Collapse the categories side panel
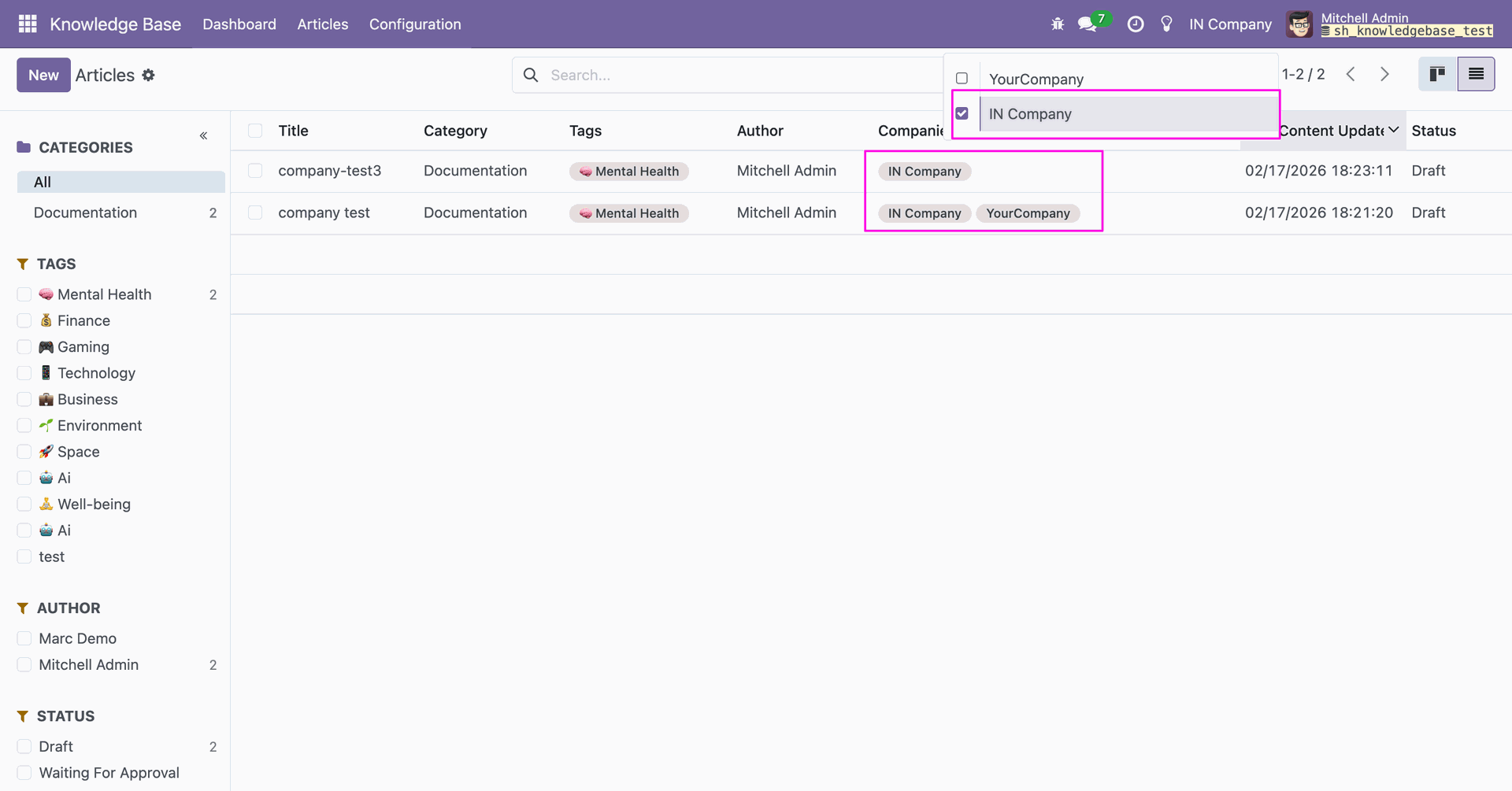Viewport: 1512px width, 791px height. pyautogui.click(x=203, y=135)
